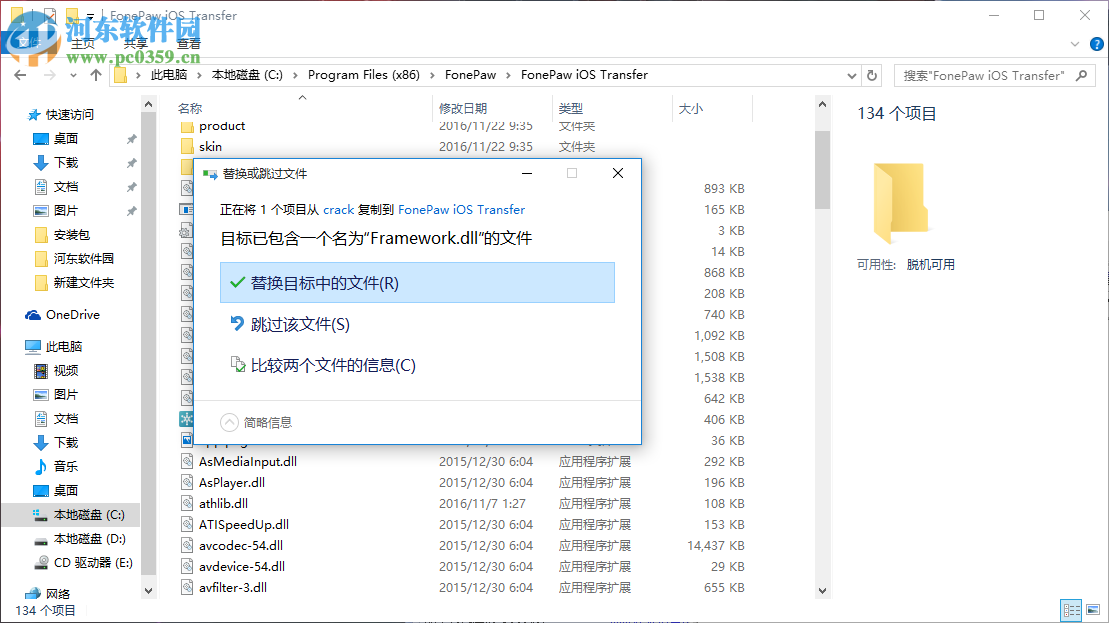The width and height of the screenshot is (1109, 623).
Task: Unpin 桌面 from quick access
Action: pyautogui.click(x=130, y=137)
